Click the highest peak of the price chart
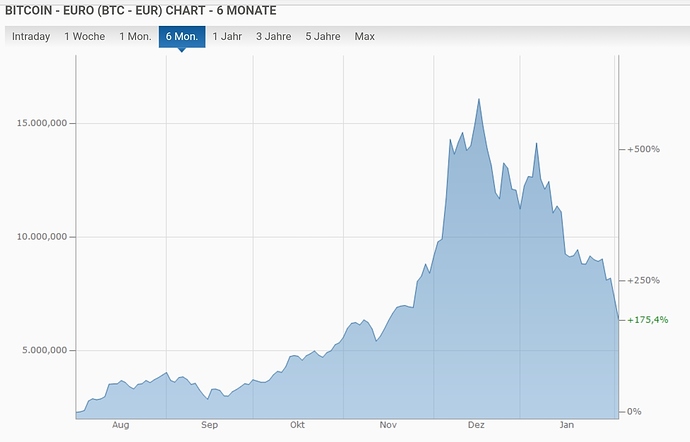Image resolution: width=690 pixels, height=442 pixels. click(x=479, y=99)
